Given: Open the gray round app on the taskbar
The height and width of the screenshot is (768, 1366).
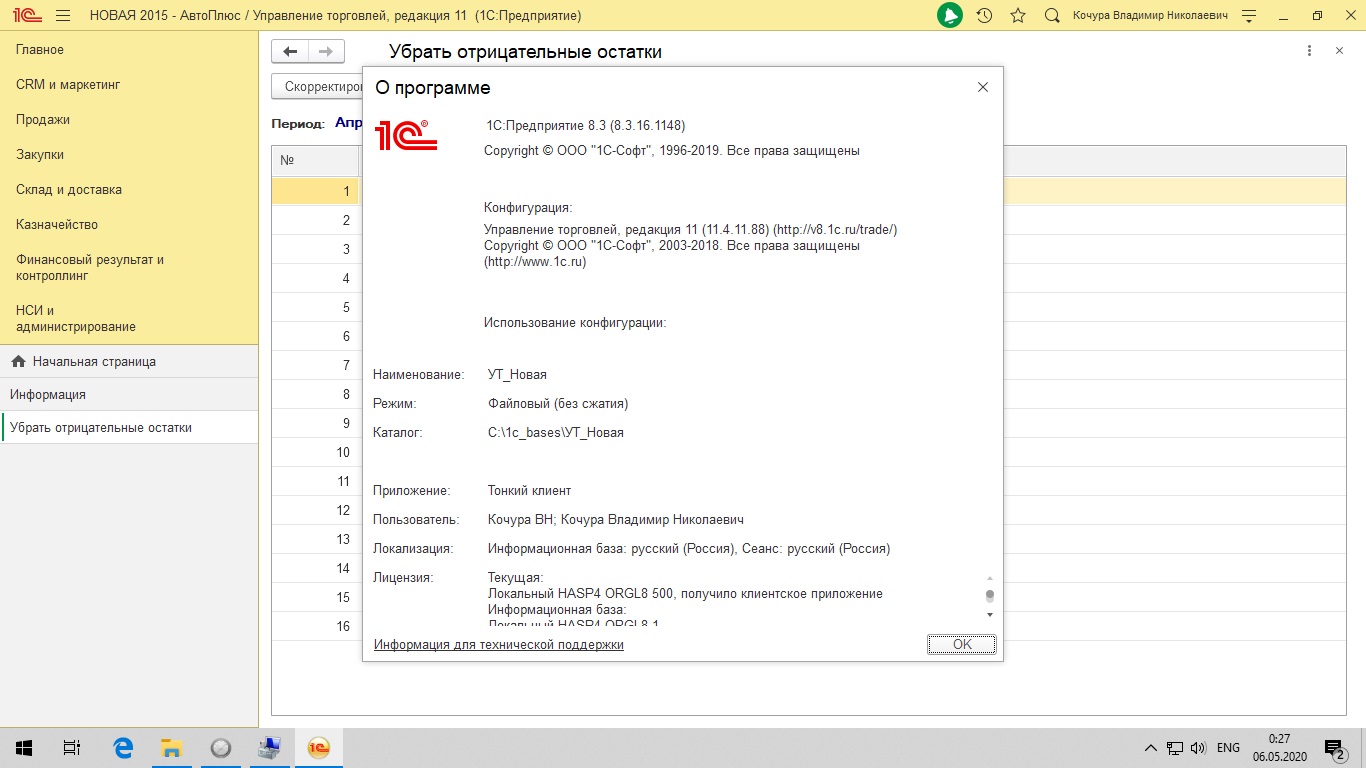Looking at the screenshot, I should (221, 747).
